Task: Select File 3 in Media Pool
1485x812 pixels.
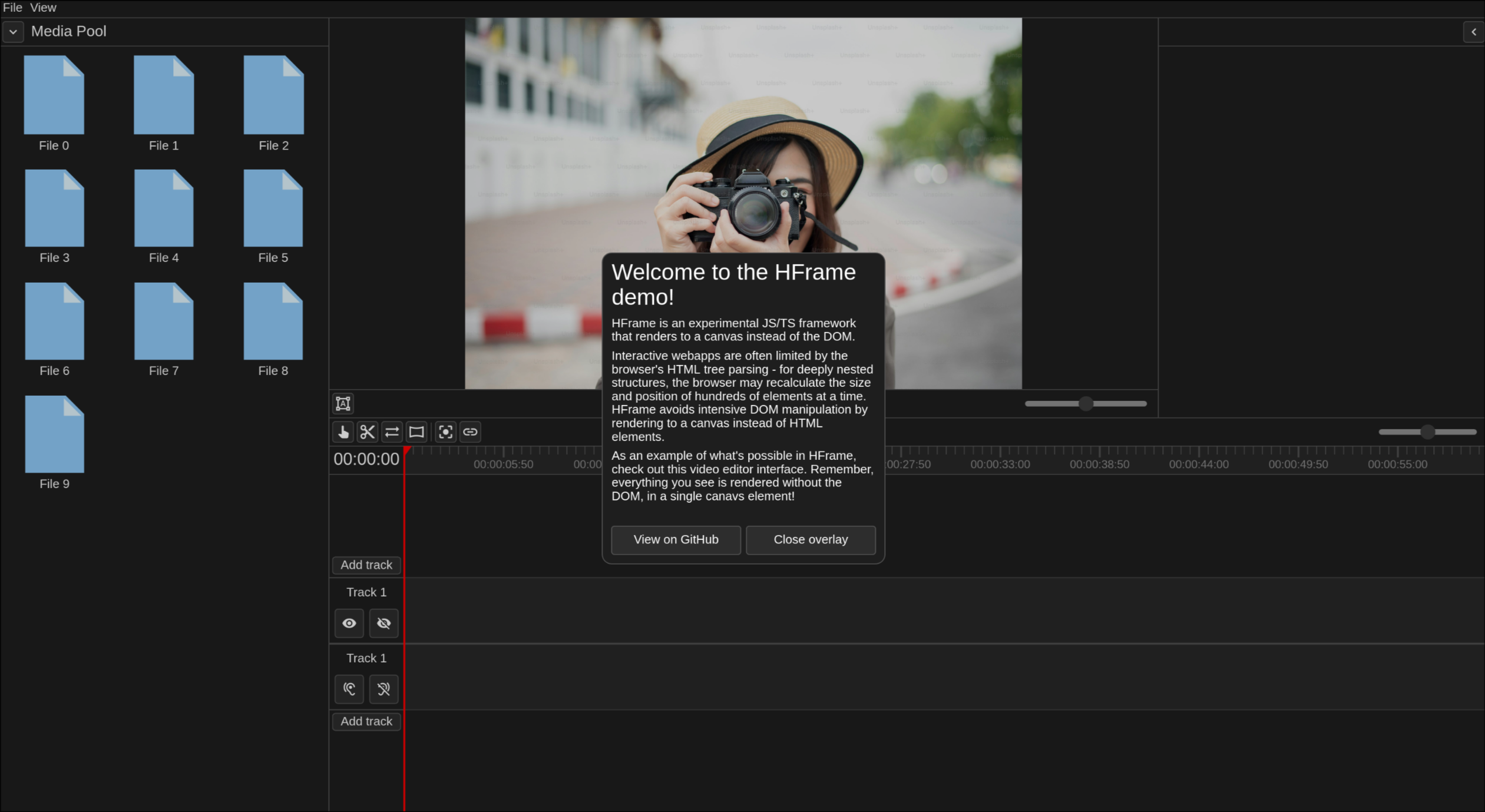Action: (x=54, y=208)
